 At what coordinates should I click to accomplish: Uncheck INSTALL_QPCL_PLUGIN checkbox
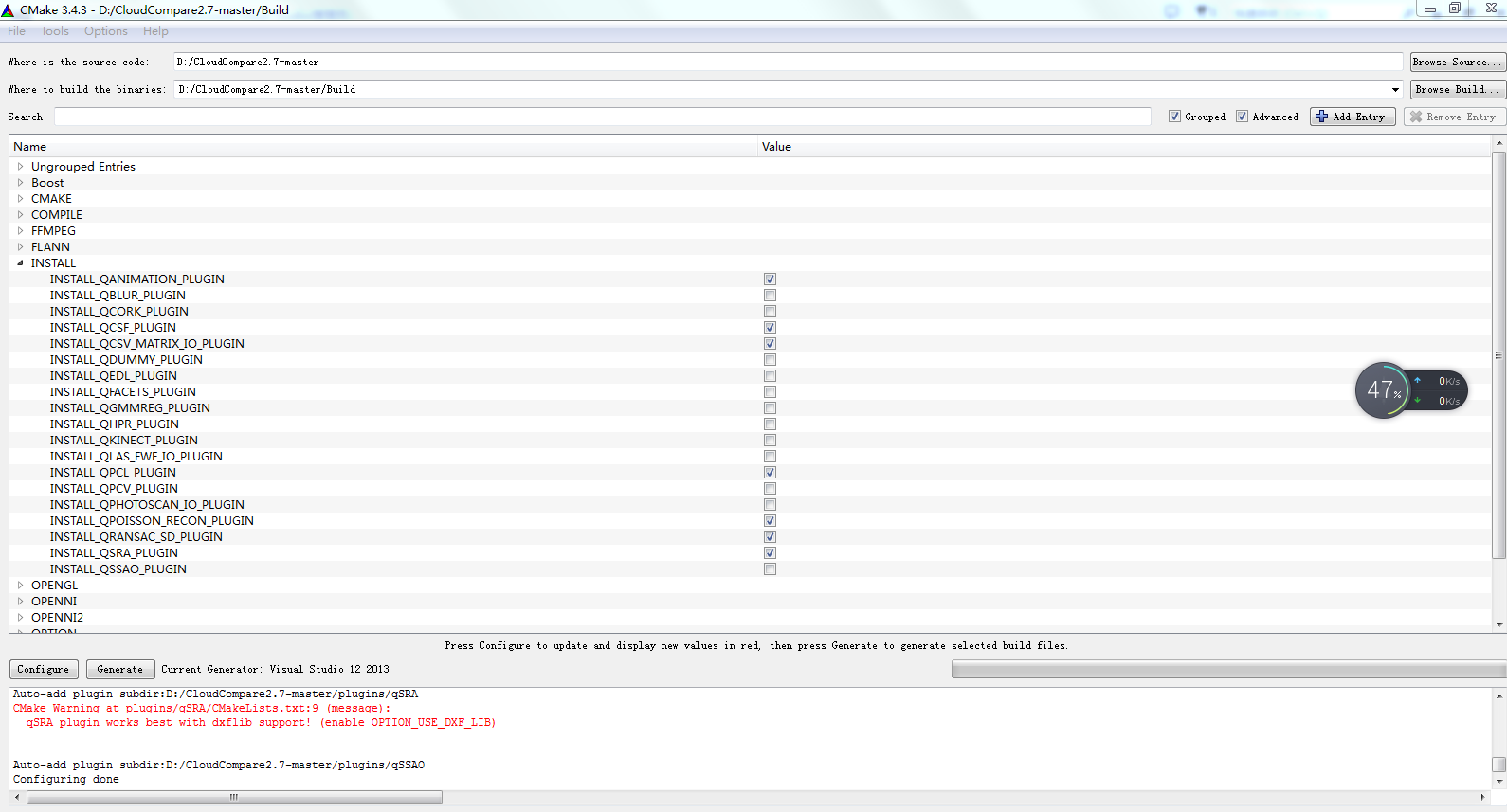point(770,473)
